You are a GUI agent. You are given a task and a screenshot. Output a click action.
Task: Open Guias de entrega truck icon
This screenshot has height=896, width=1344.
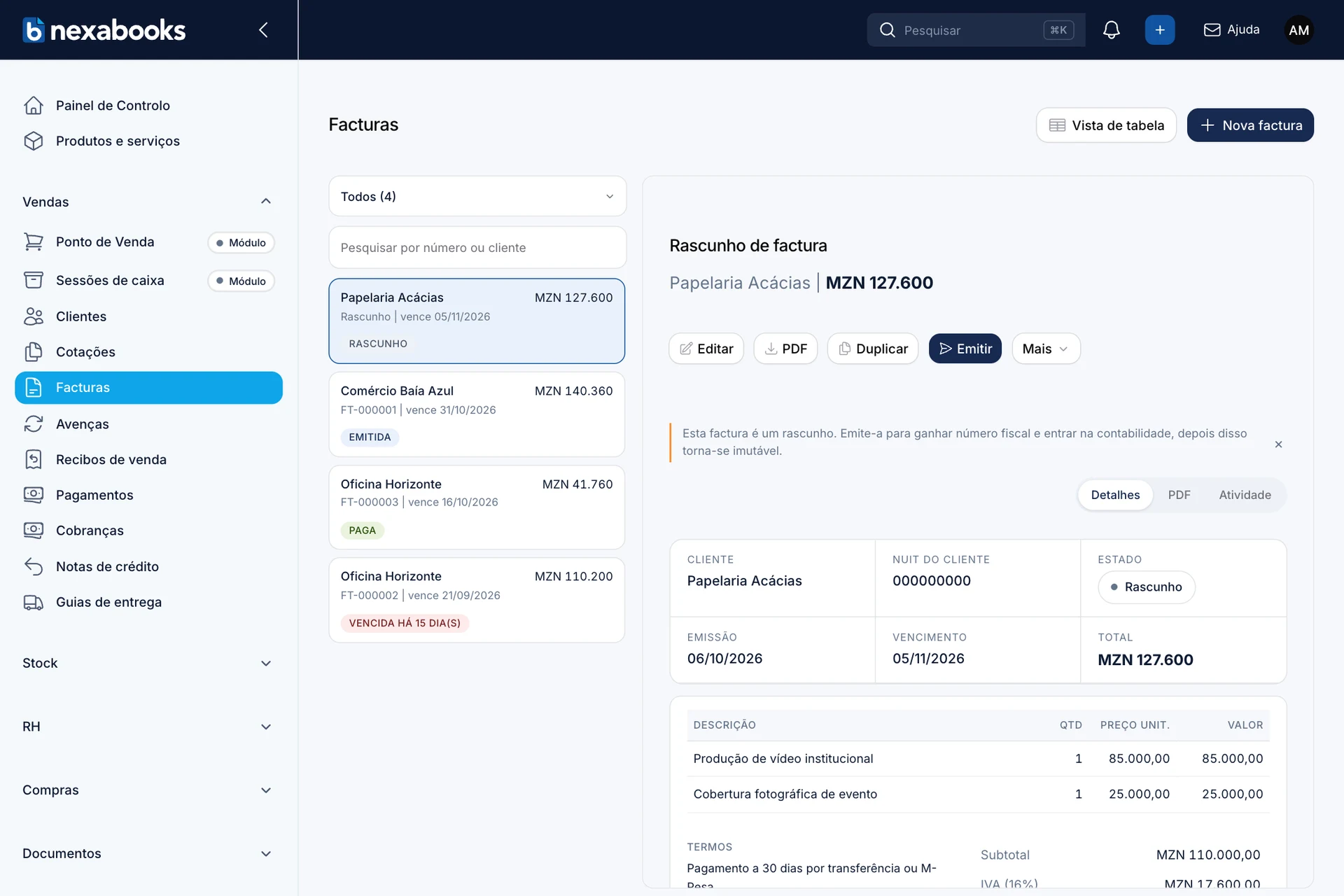(x=34, y=602)
